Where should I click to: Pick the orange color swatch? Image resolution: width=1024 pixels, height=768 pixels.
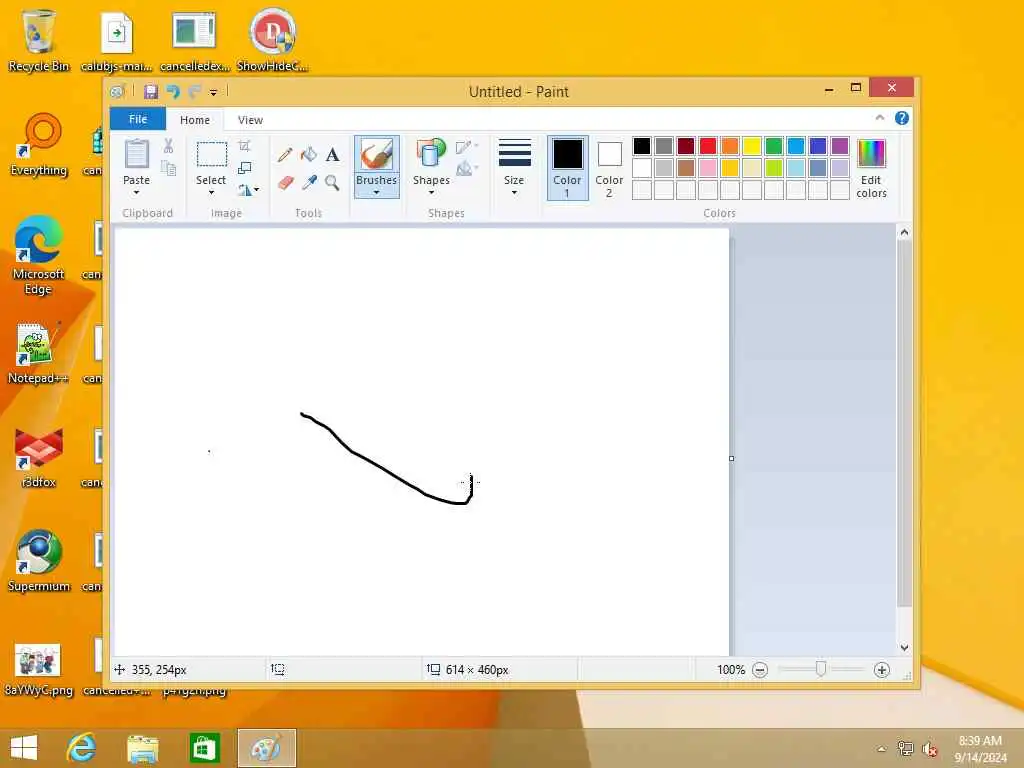730,146
